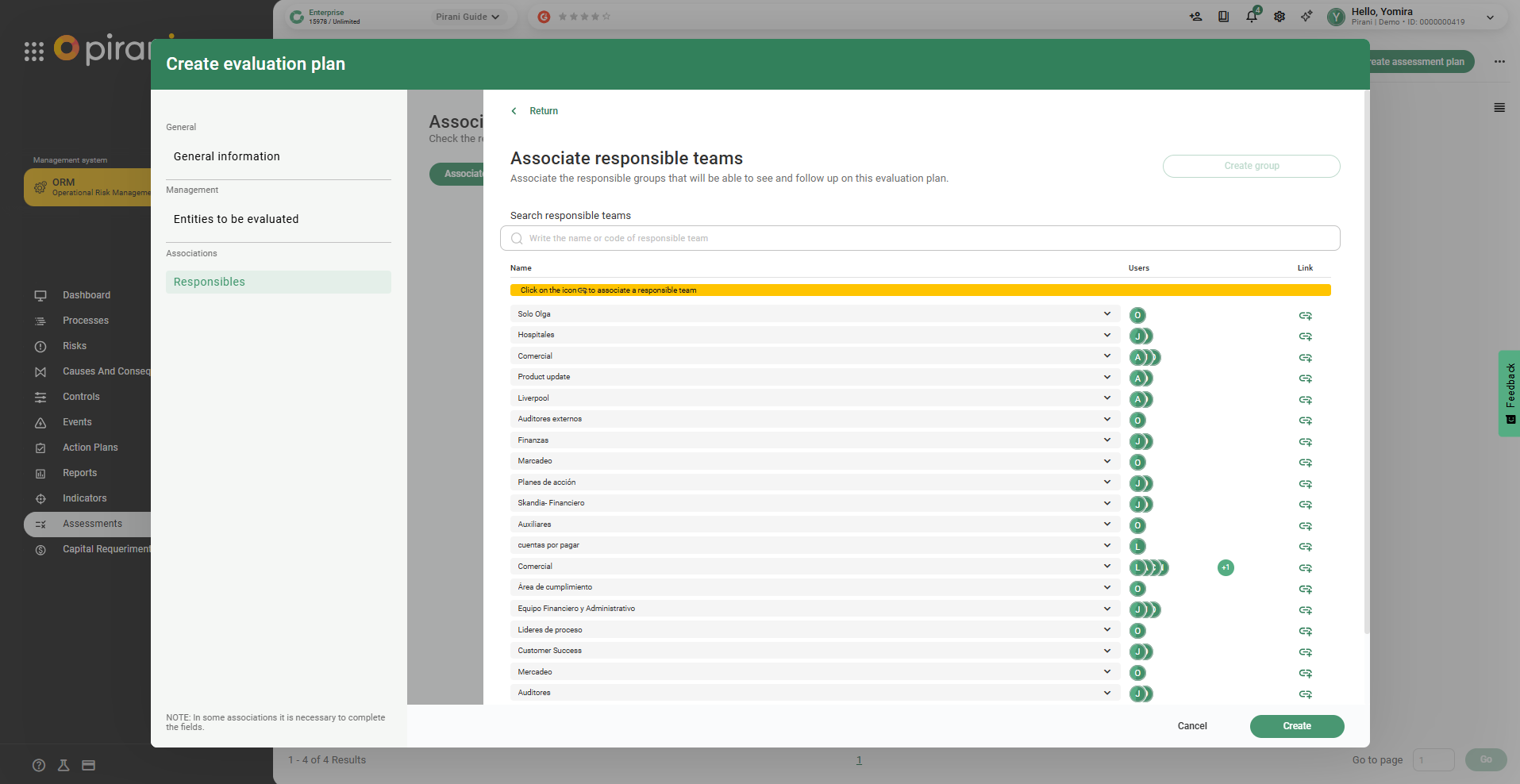This screenshot has height=784, width=1520.
Task: Expand the Liverpool team row
Action: 1106,398
